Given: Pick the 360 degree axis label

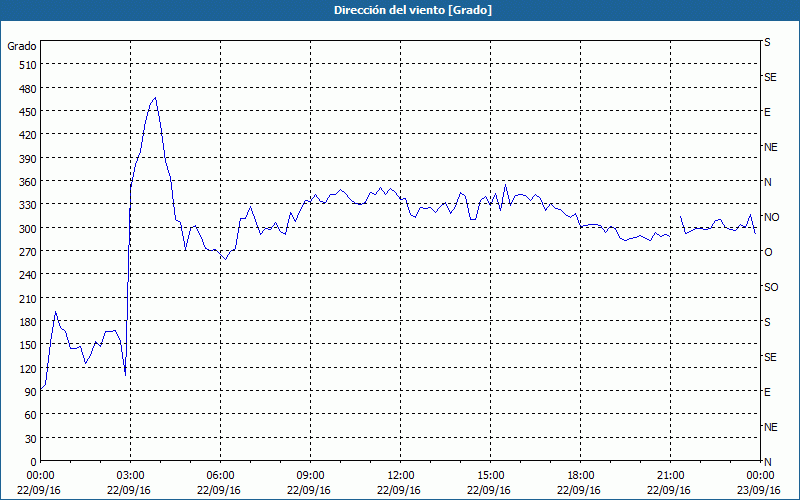Looking at the screenshot, I should click(x=28, y=182).
